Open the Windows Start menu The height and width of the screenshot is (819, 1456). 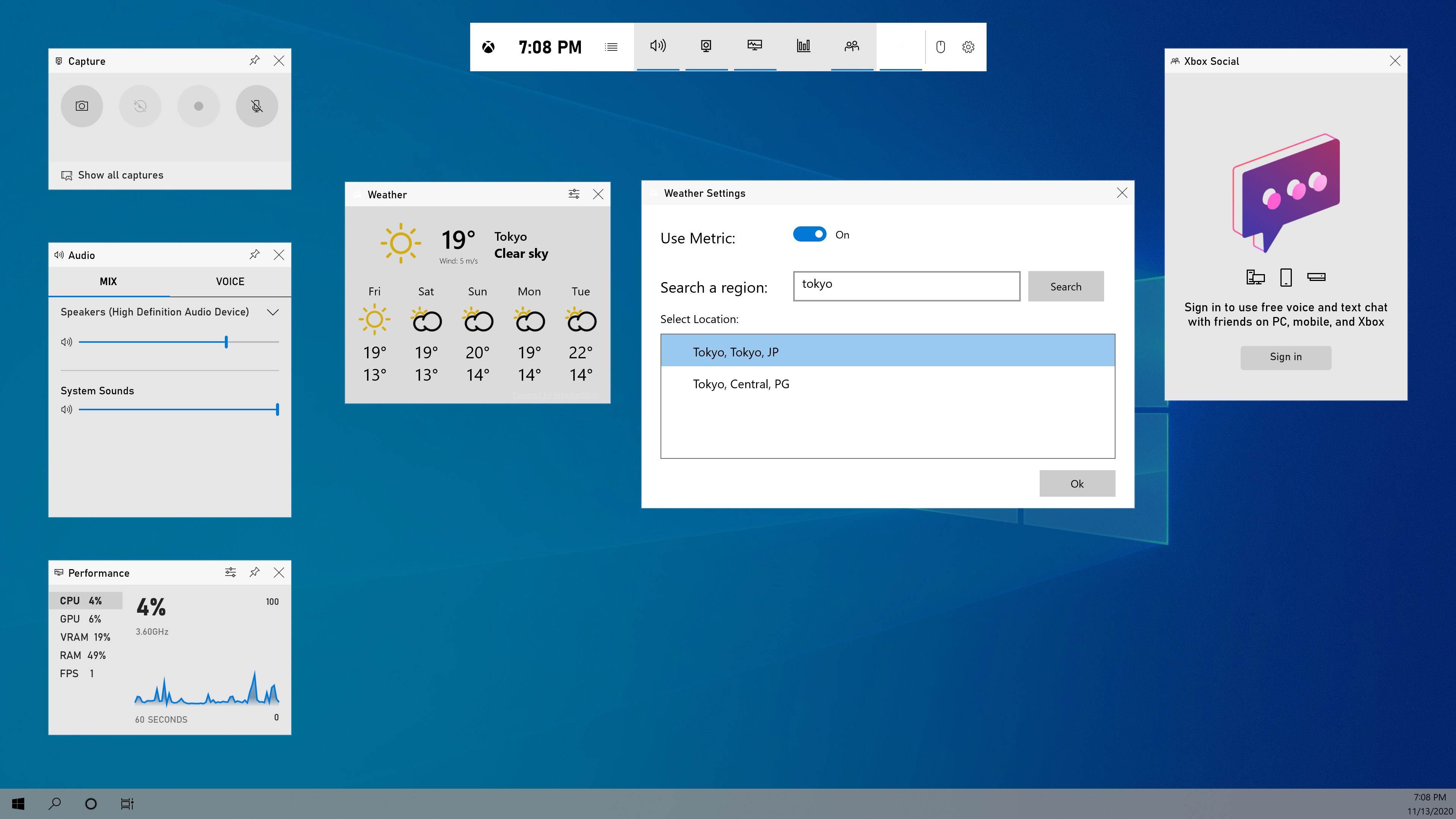pos(17,803)
